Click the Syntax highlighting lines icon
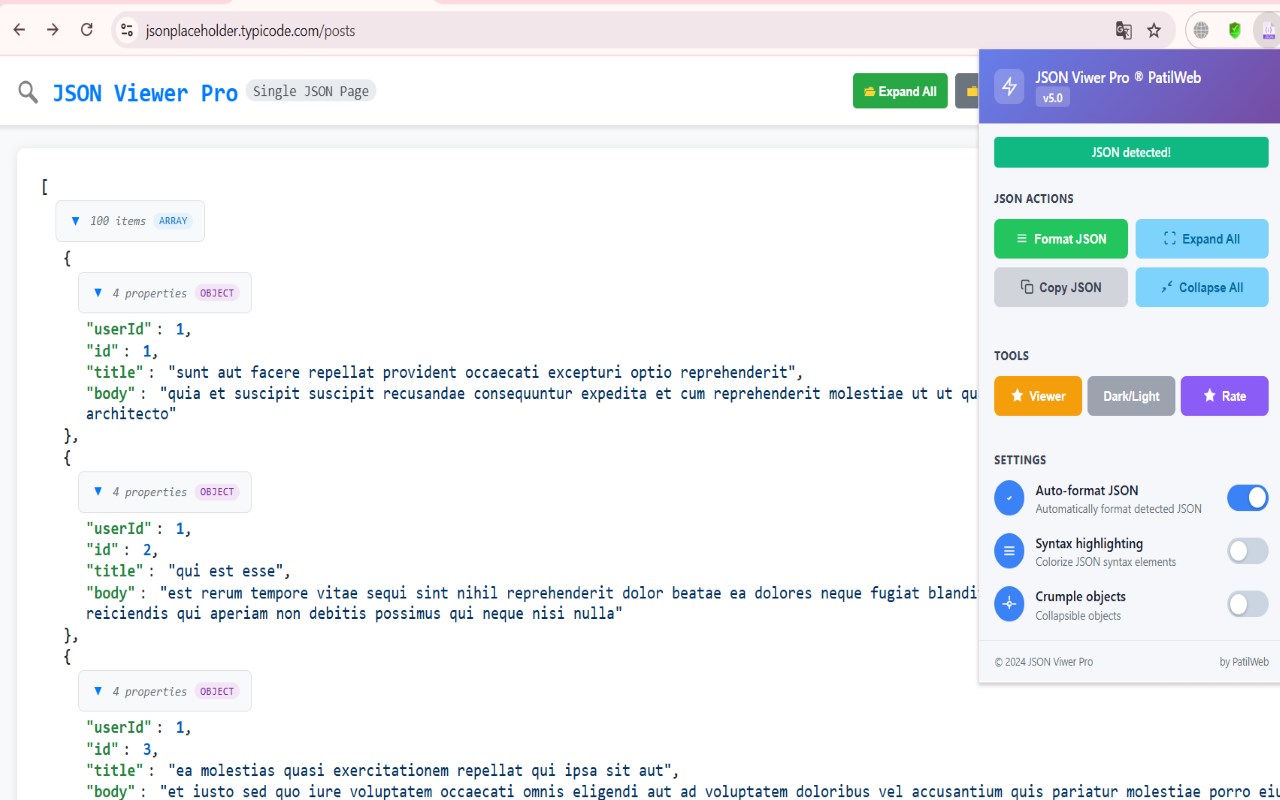Screen dimensions: 1280x800 pos(1009,550)
